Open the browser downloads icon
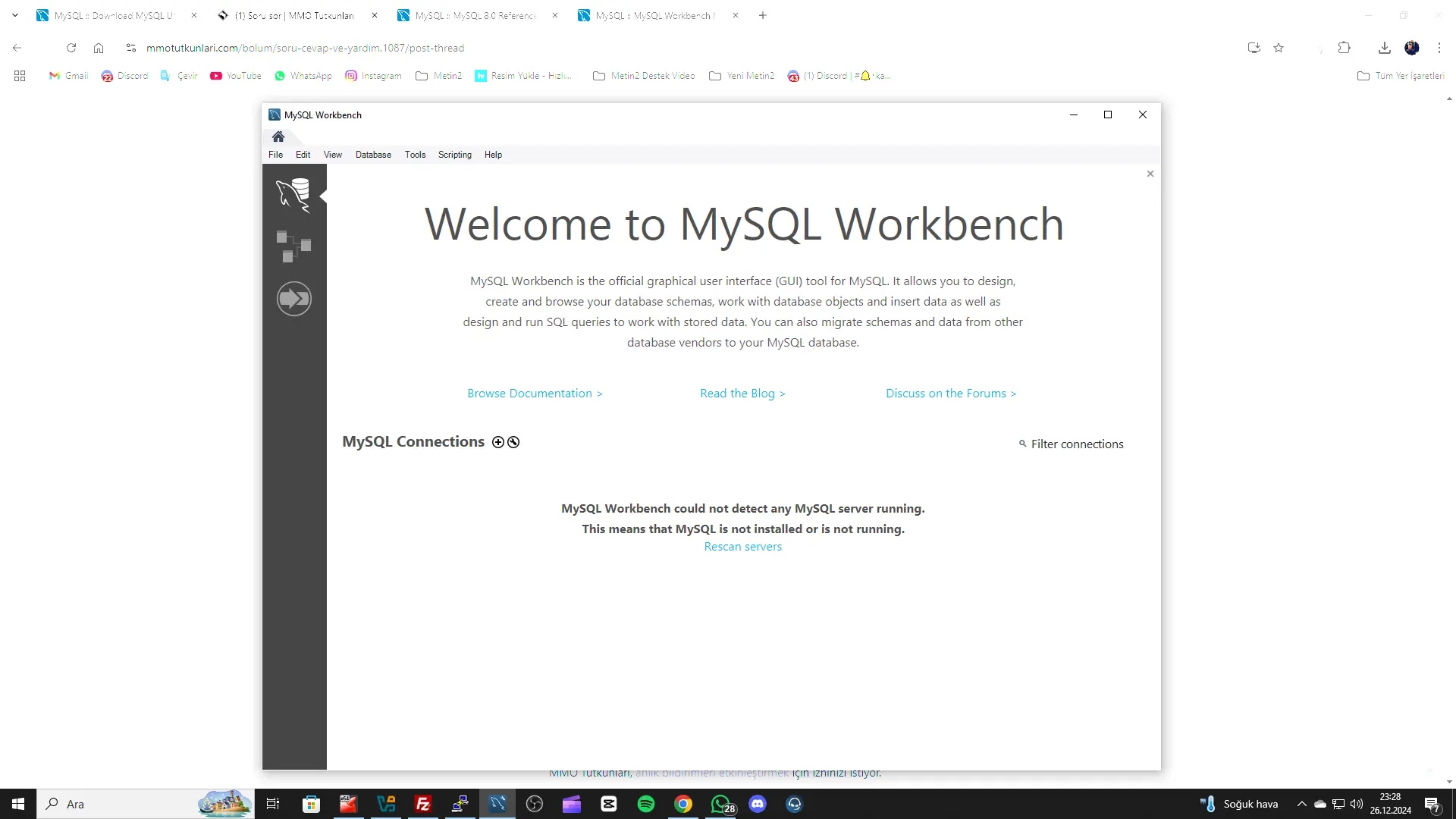Image resolution: width=1456 pixels, height=819 pixels. [1385, 48]
